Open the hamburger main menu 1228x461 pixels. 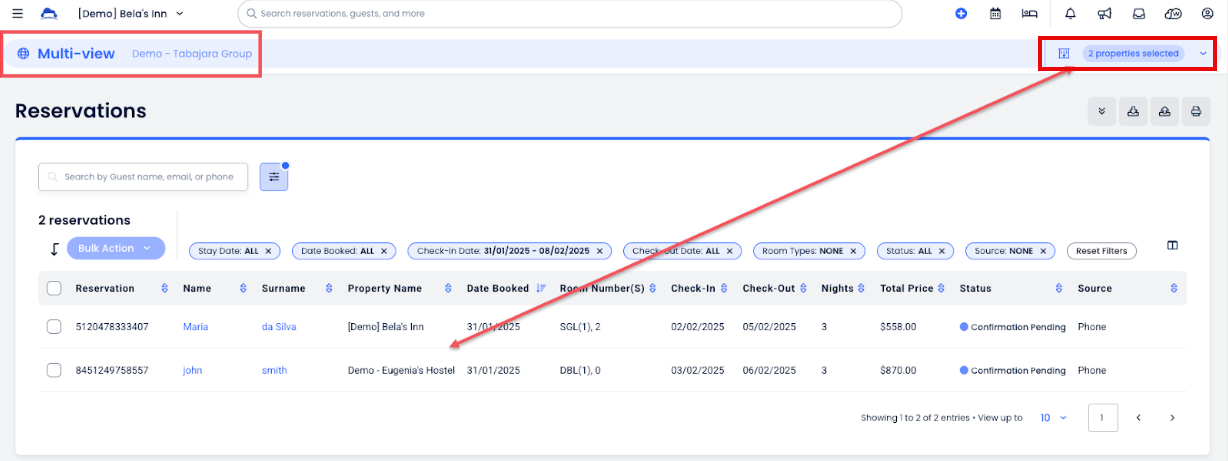(17, 14)
